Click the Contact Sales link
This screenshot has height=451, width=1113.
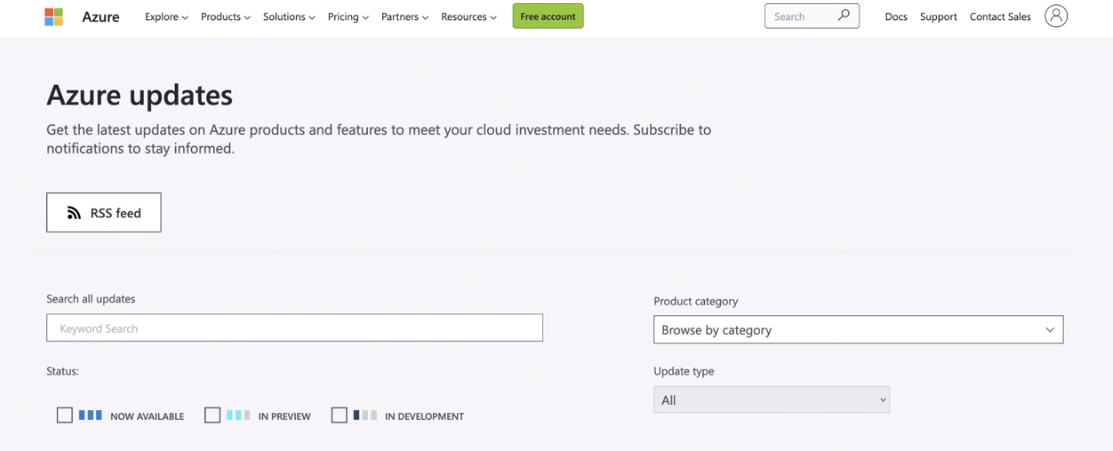coord(1000,16)
